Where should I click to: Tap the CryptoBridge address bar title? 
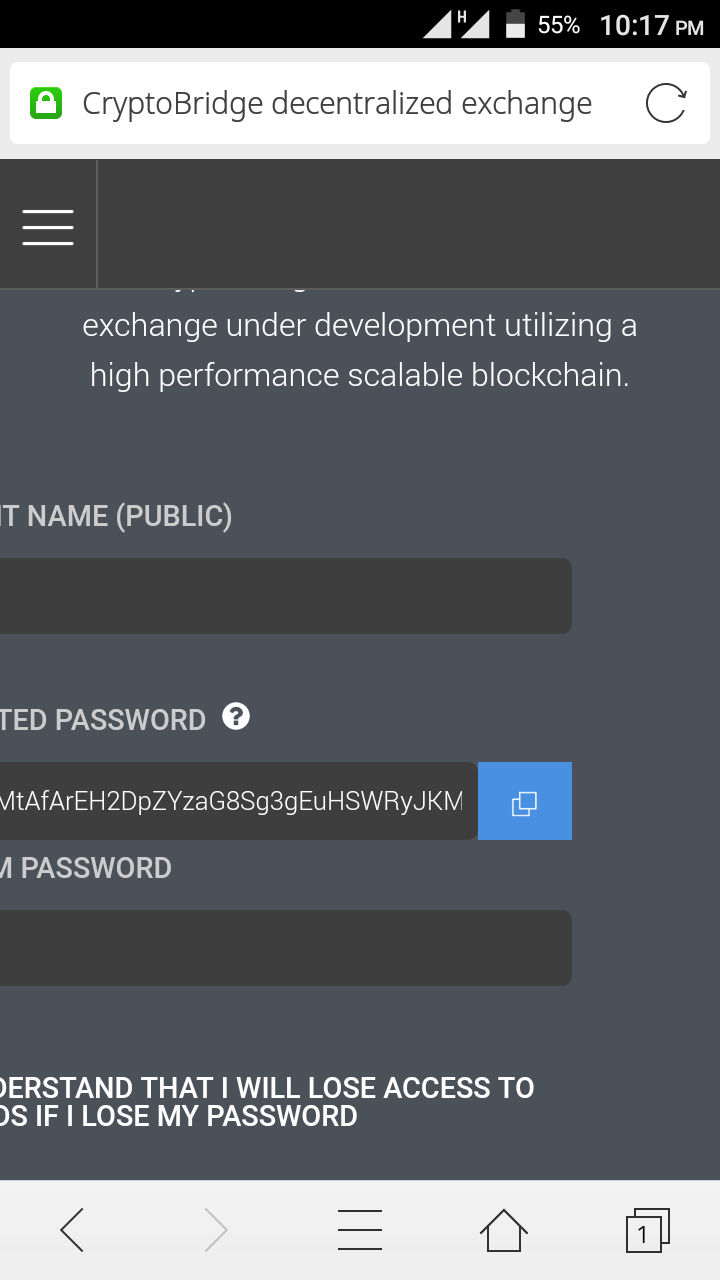click(337, 103)
